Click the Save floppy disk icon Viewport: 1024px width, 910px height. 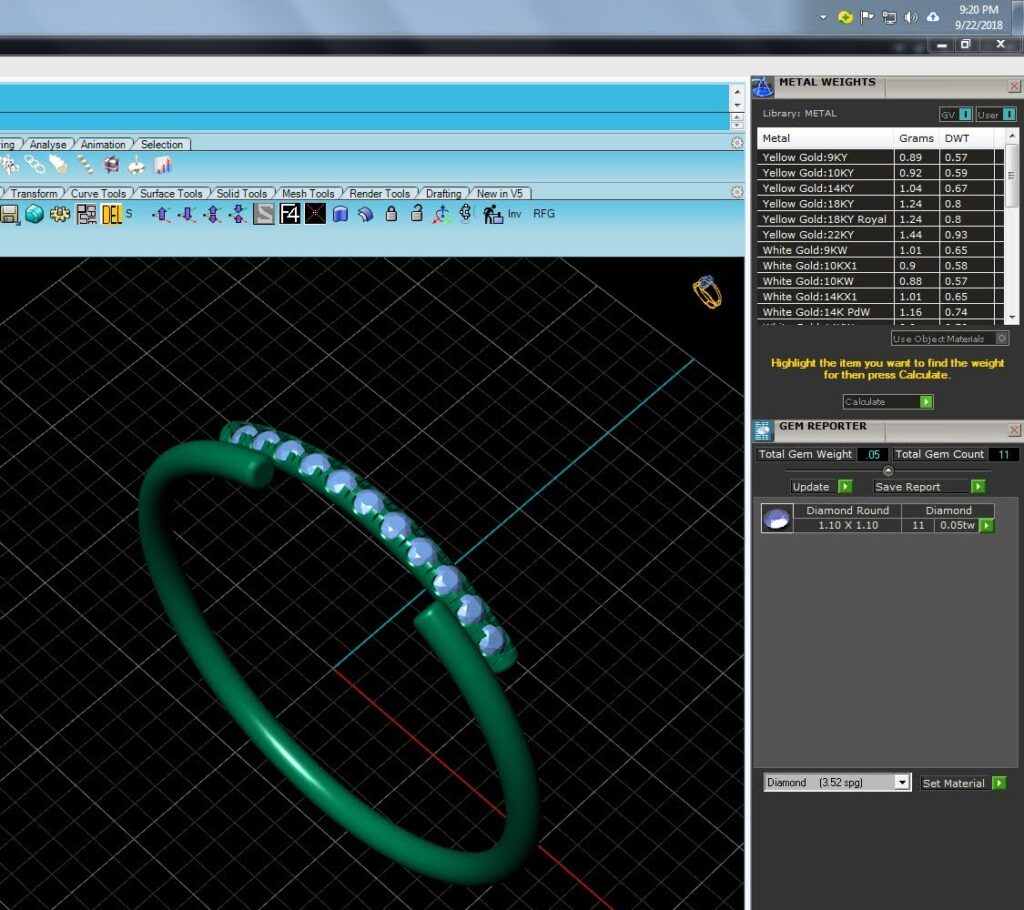(8, 214)
